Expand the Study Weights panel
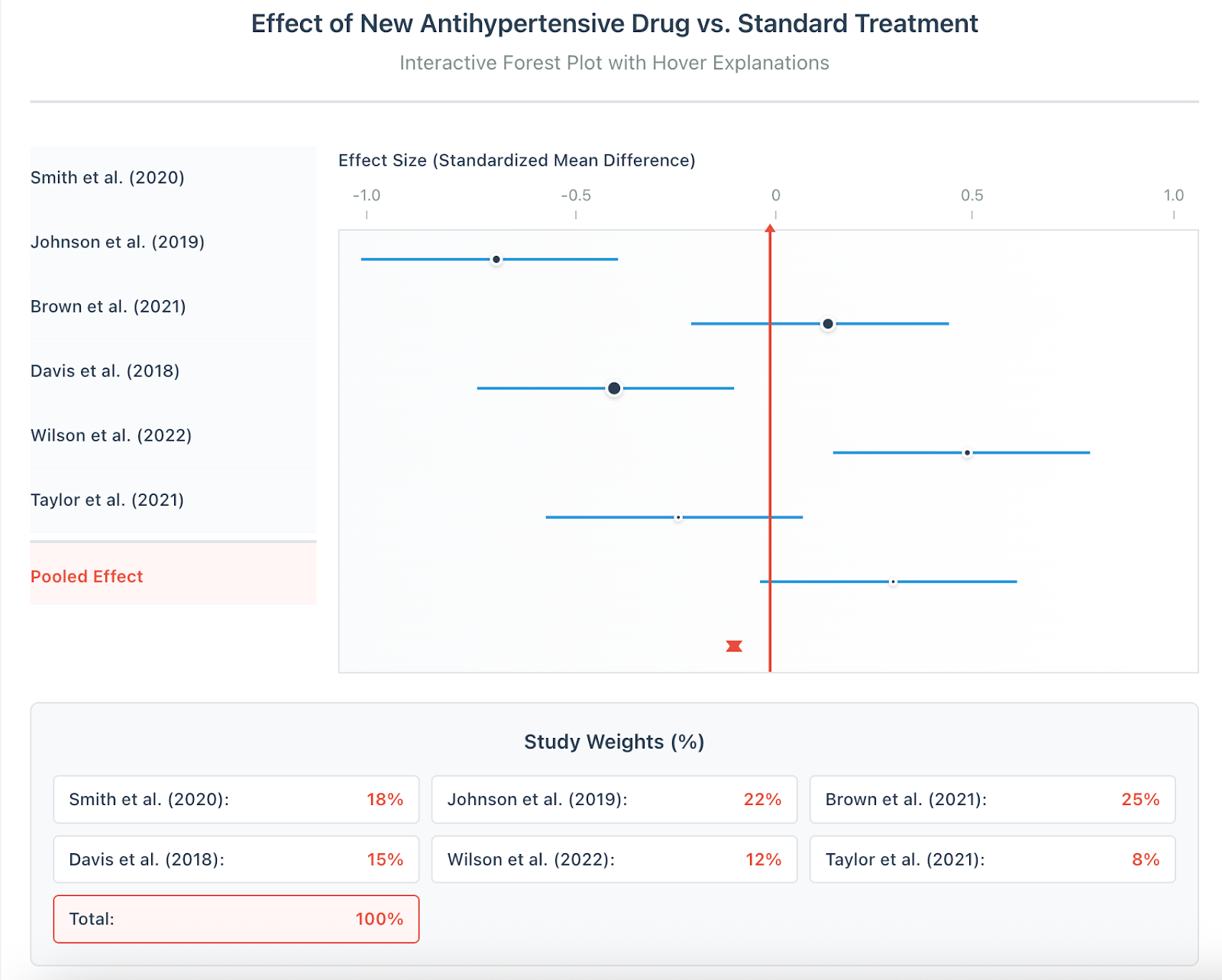1222x980 pixels. pyautogui.click(x=613, y=742)
